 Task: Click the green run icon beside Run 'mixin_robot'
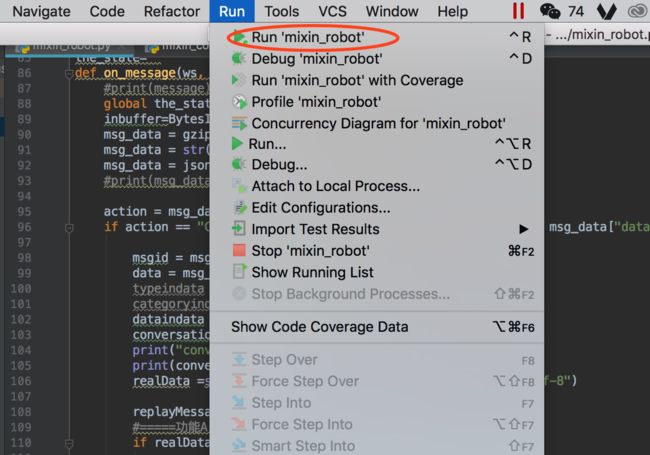tap(239, 37)
